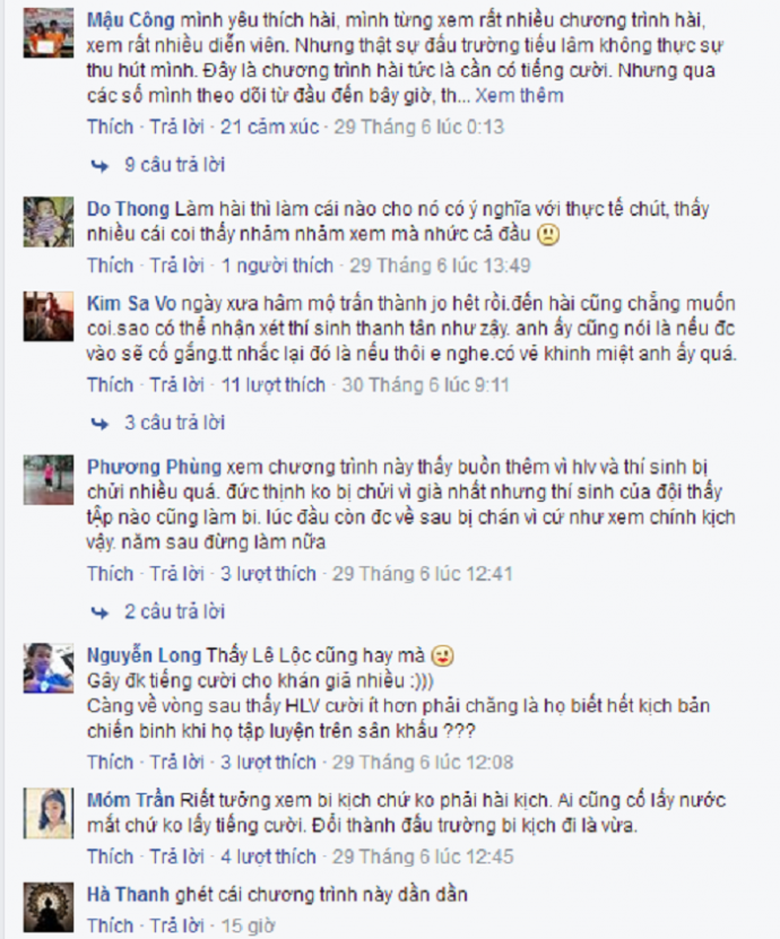Click Hà Thanh's avatar picture

tap(49, 907)
